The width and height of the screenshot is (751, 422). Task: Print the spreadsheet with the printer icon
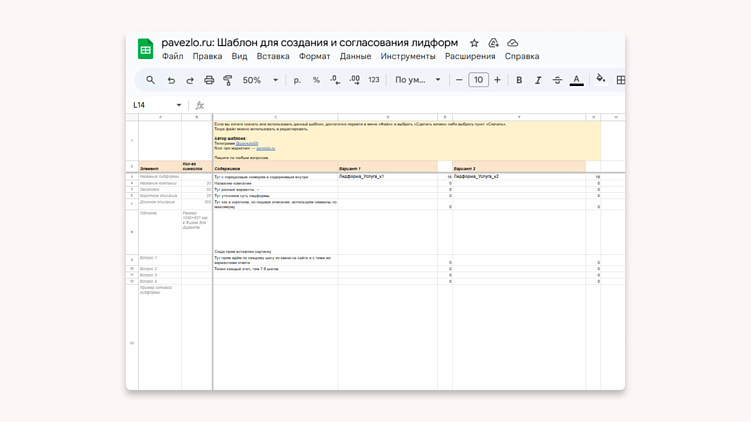click(x=209, y=80)
